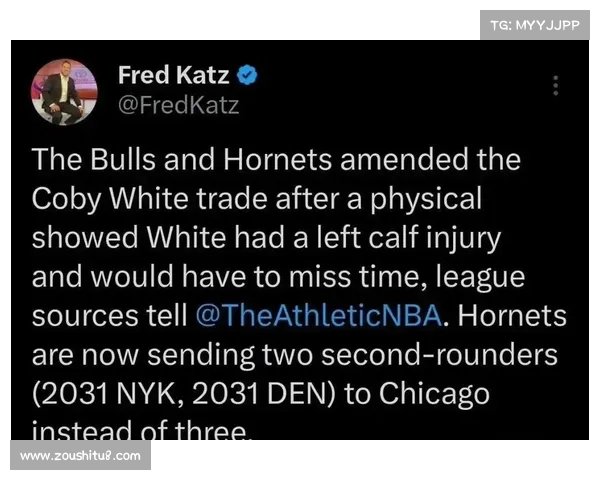
Task: Open the @FredKatz handle
Action: coord(178,105)
